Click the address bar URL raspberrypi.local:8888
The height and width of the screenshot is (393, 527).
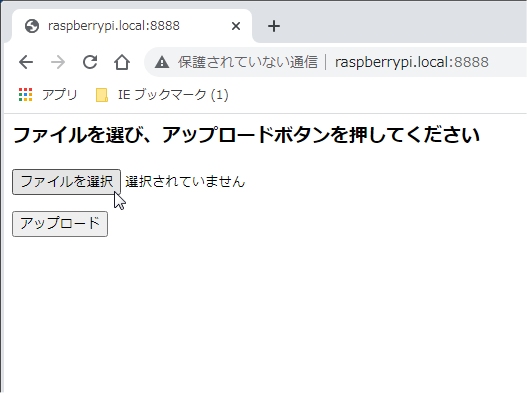click(412, 62)
